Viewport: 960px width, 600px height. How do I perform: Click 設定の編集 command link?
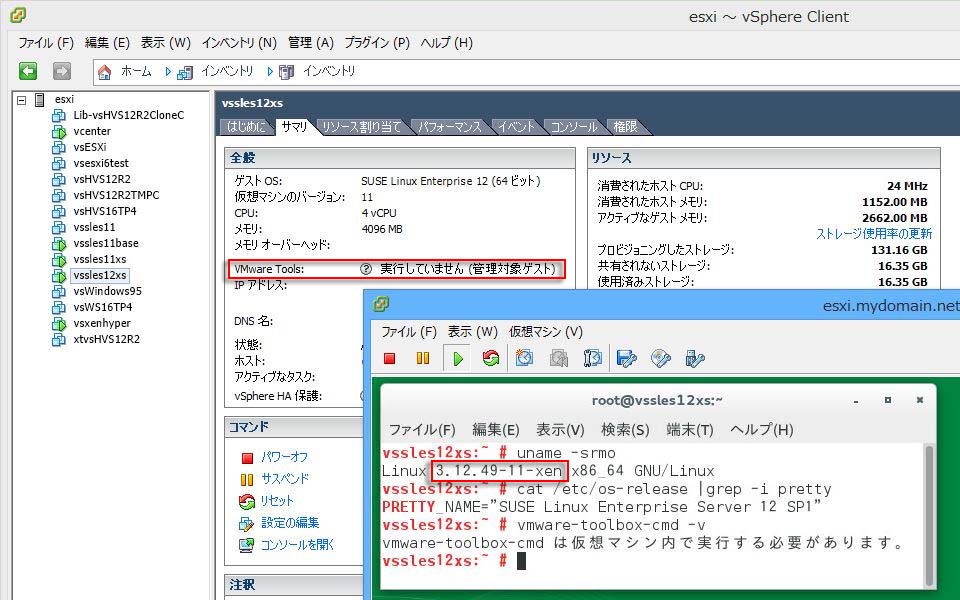coord(290,523)
